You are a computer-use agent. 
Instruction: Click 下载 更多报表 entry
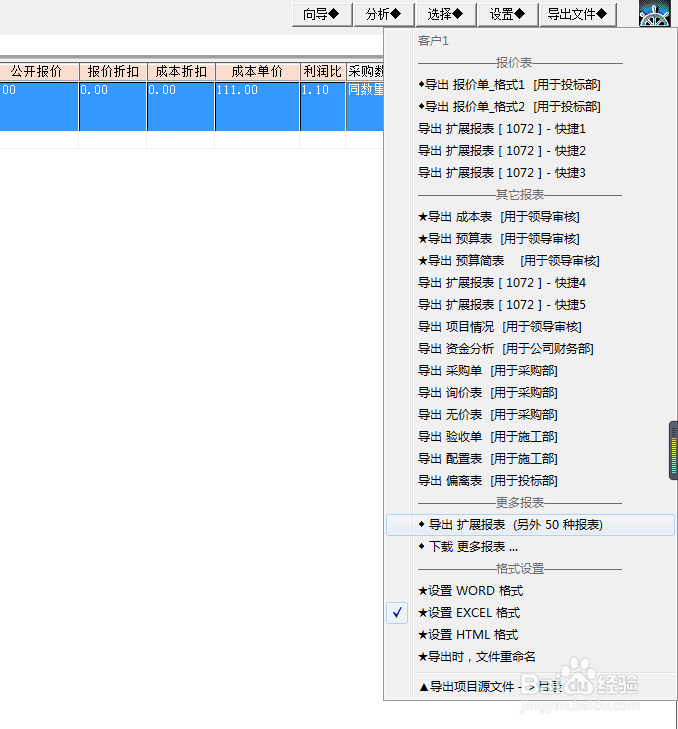tap(530, 547)
